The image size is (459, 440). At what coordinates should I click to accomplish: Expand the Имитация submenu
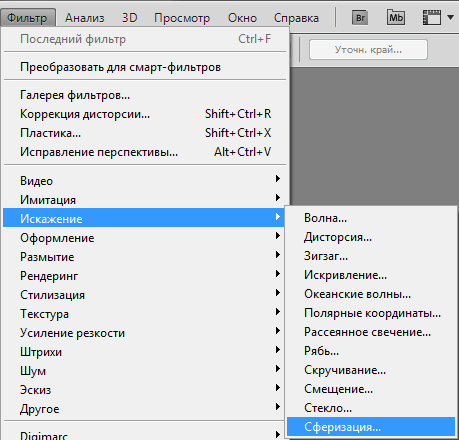pos(145,200)
